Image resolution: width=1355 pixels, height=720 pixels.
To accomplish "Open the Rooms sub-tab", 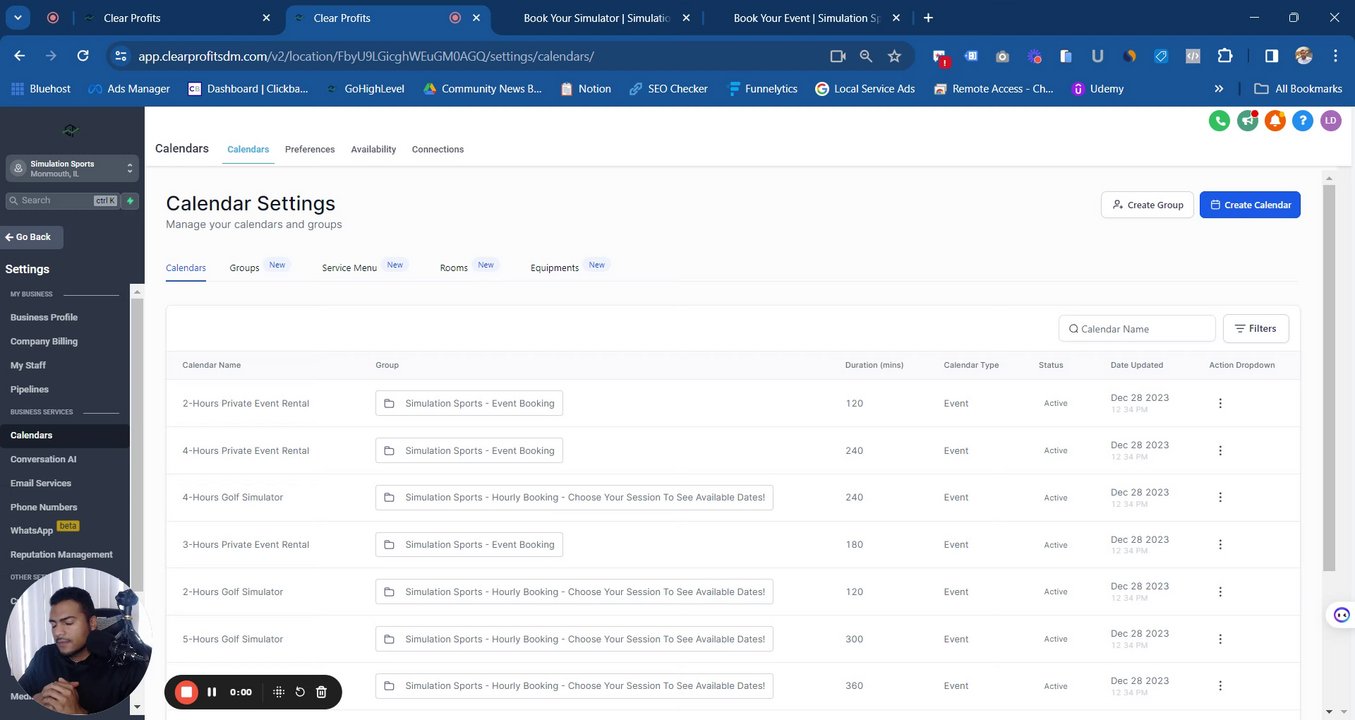I will click(454, 268).
